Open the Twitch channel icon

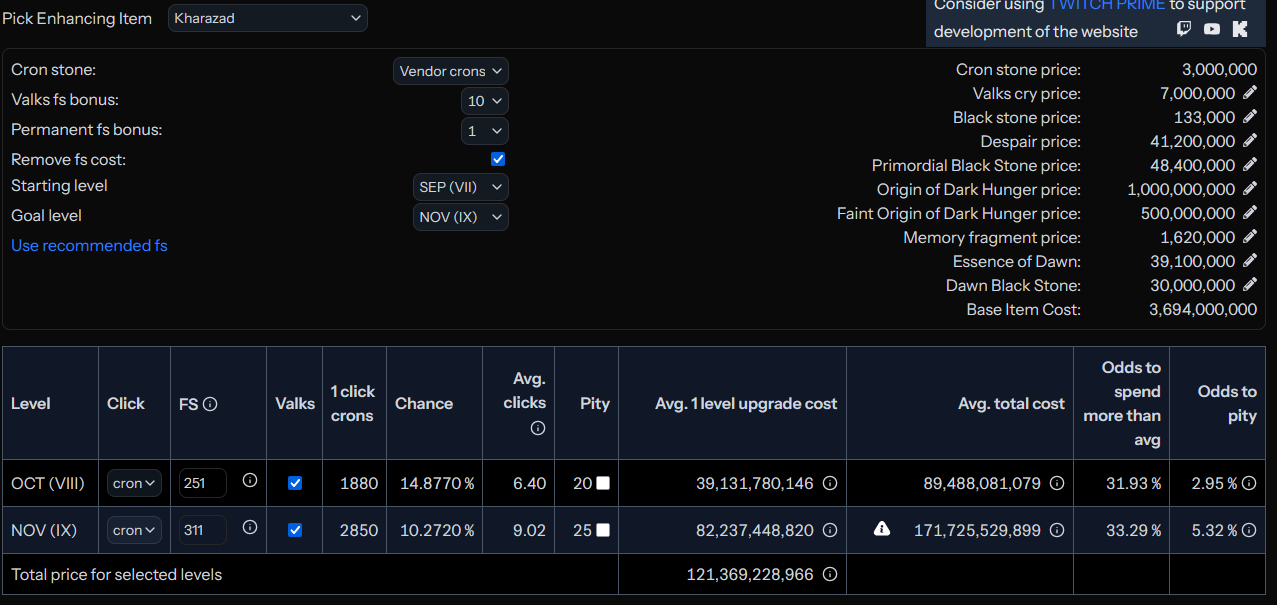click(1184, 29)
